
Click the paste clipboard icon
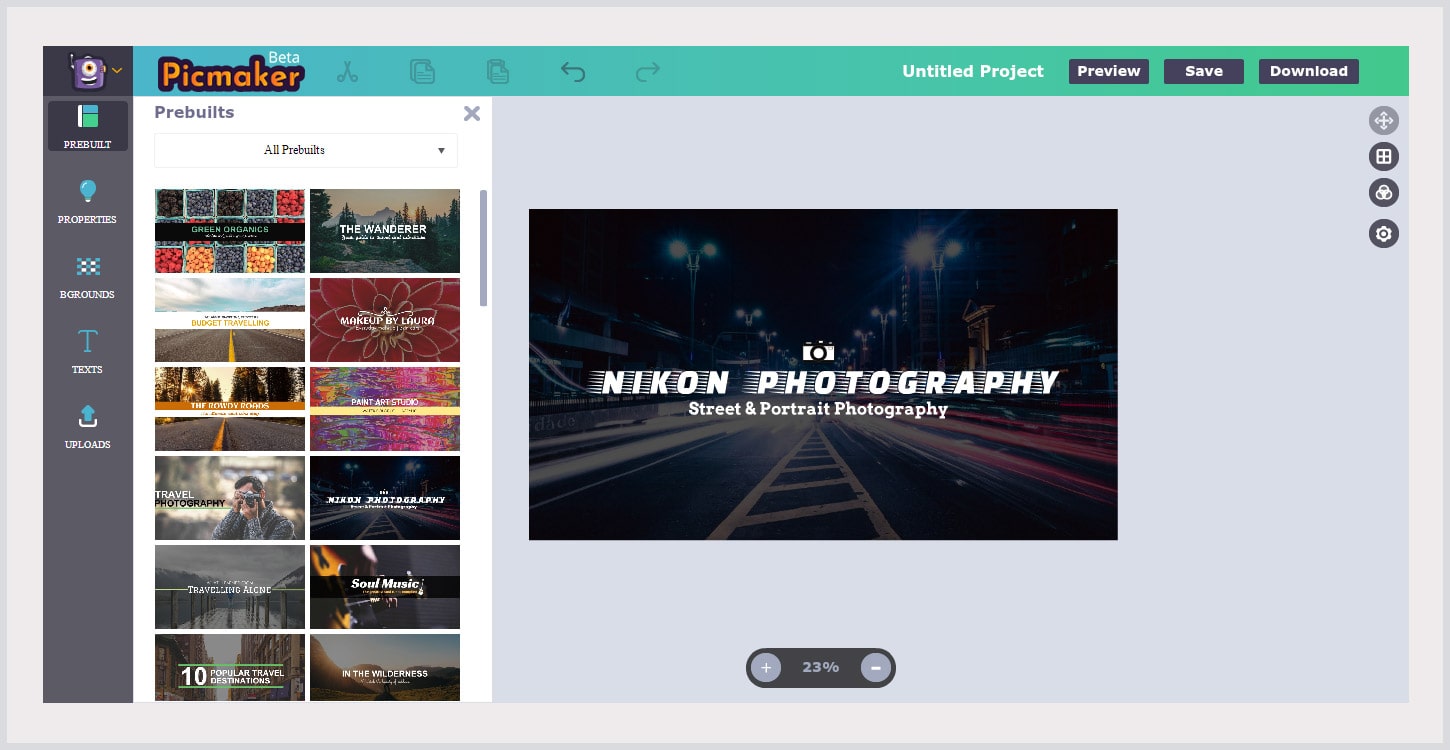pyautogui.click(x=497, y=72)
